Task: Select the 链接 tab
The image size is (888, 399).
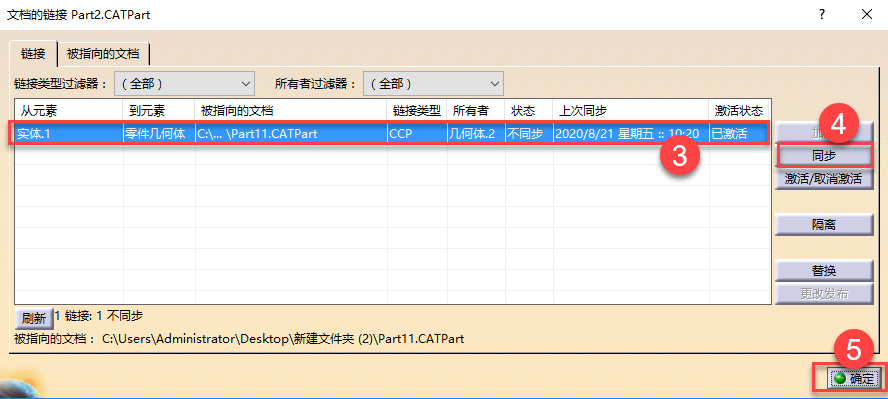Action: point(33,54)
